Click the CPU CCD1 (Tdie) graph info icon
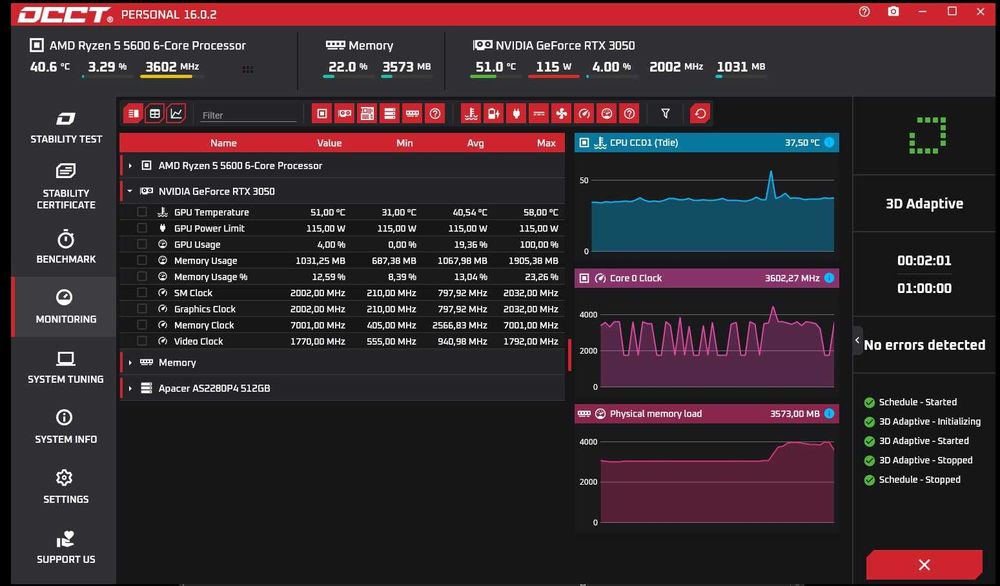 coord(829,143)
